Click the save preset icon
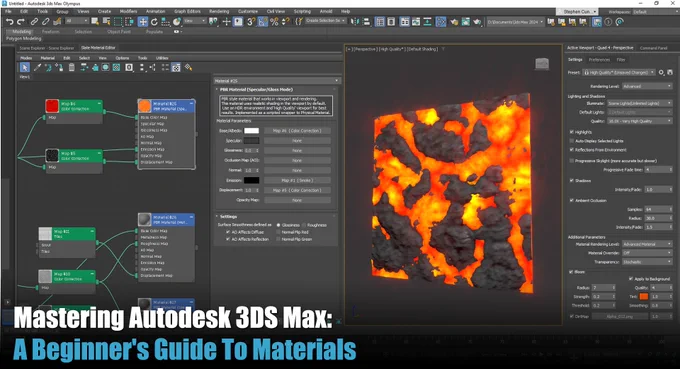680x369 pixels. click(x=670, y=72)
